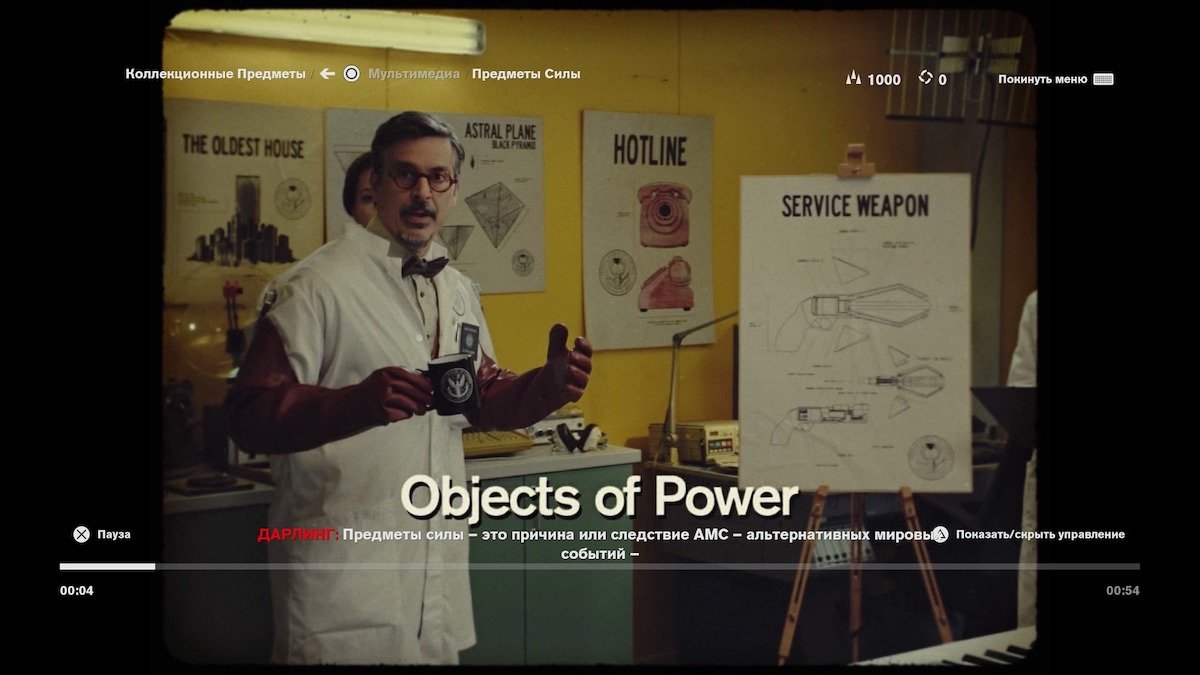Open the Коллекционные Предметы breadcrumb
Screen dimensions: 1200x675
pyautogui.click(x=215, y=73)
